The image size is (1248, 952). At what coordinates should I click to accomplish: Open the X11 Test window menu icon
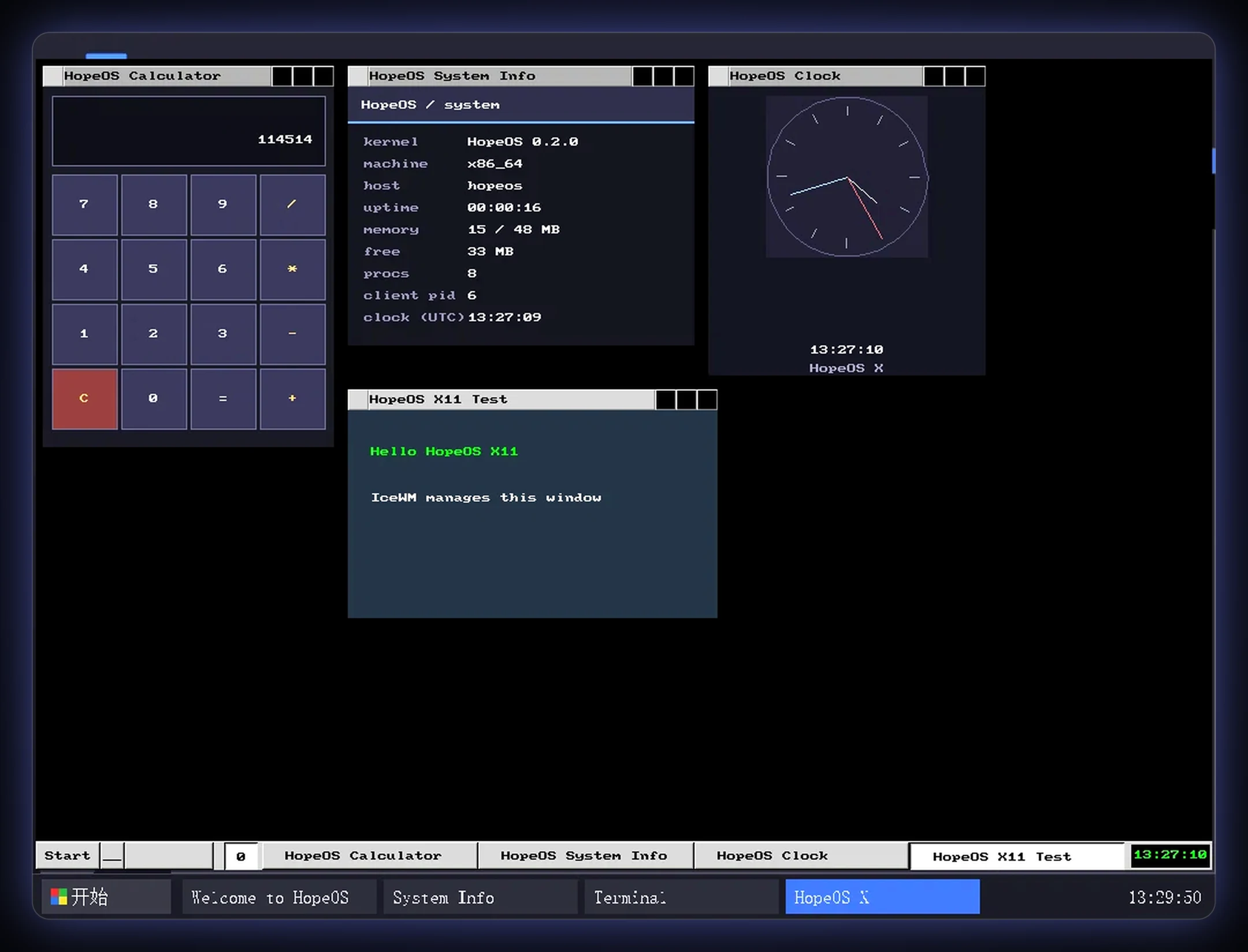pyautogui.click(x=358, y=400)
